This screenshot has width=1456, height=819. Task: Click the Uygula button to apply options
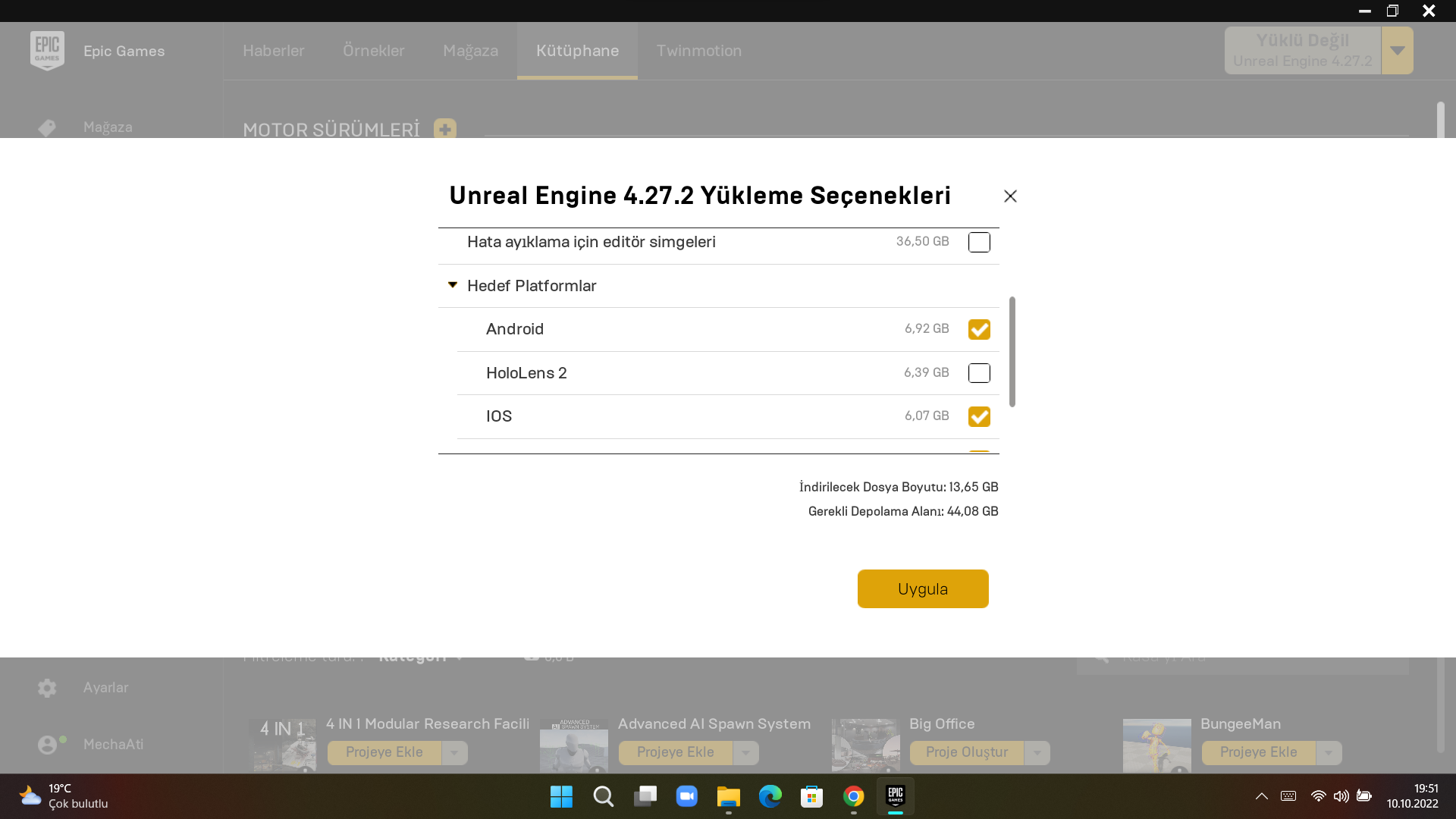point(922,588)
